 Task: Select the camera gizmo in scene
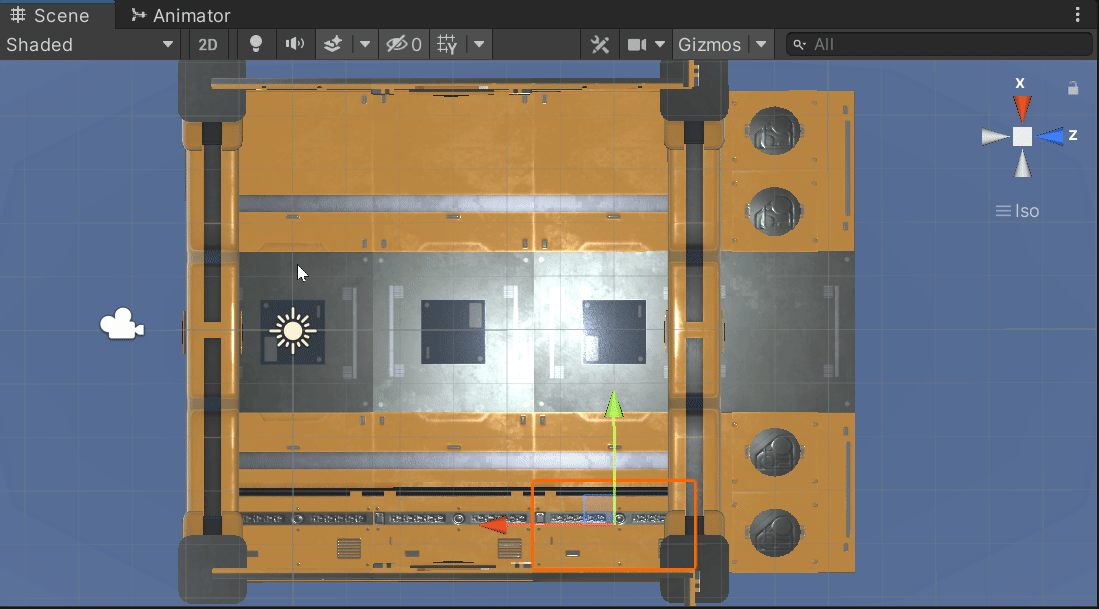122,324
